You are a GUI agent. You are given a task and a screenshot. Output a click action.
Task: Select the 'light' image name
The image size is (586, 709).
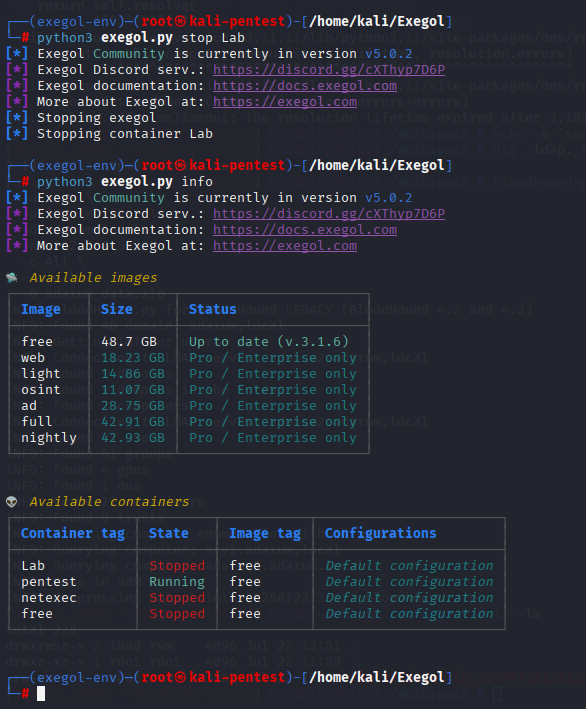[x=41, y=373]
